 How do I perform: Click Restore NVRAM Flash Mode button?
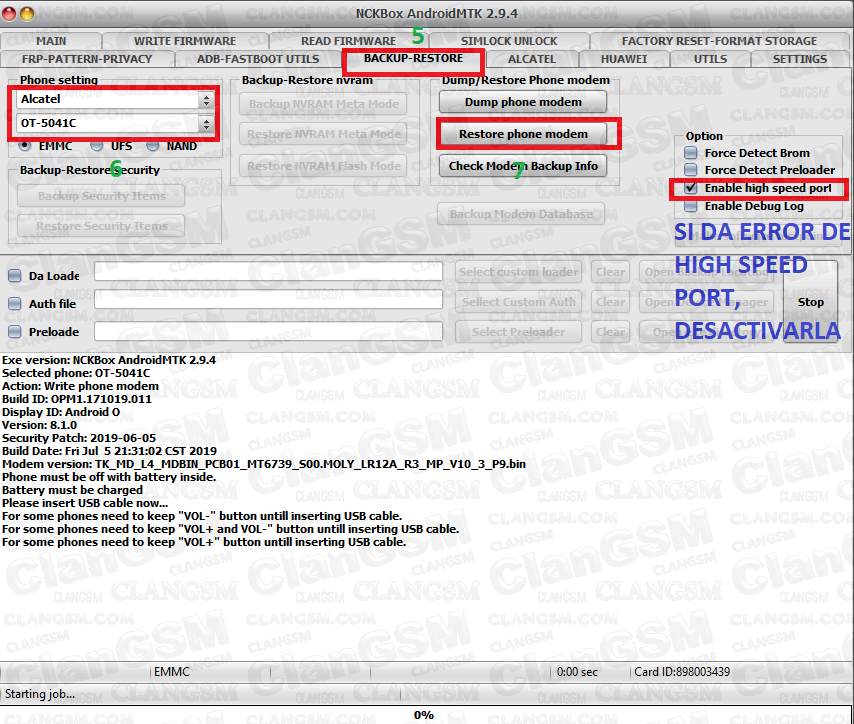324,166
